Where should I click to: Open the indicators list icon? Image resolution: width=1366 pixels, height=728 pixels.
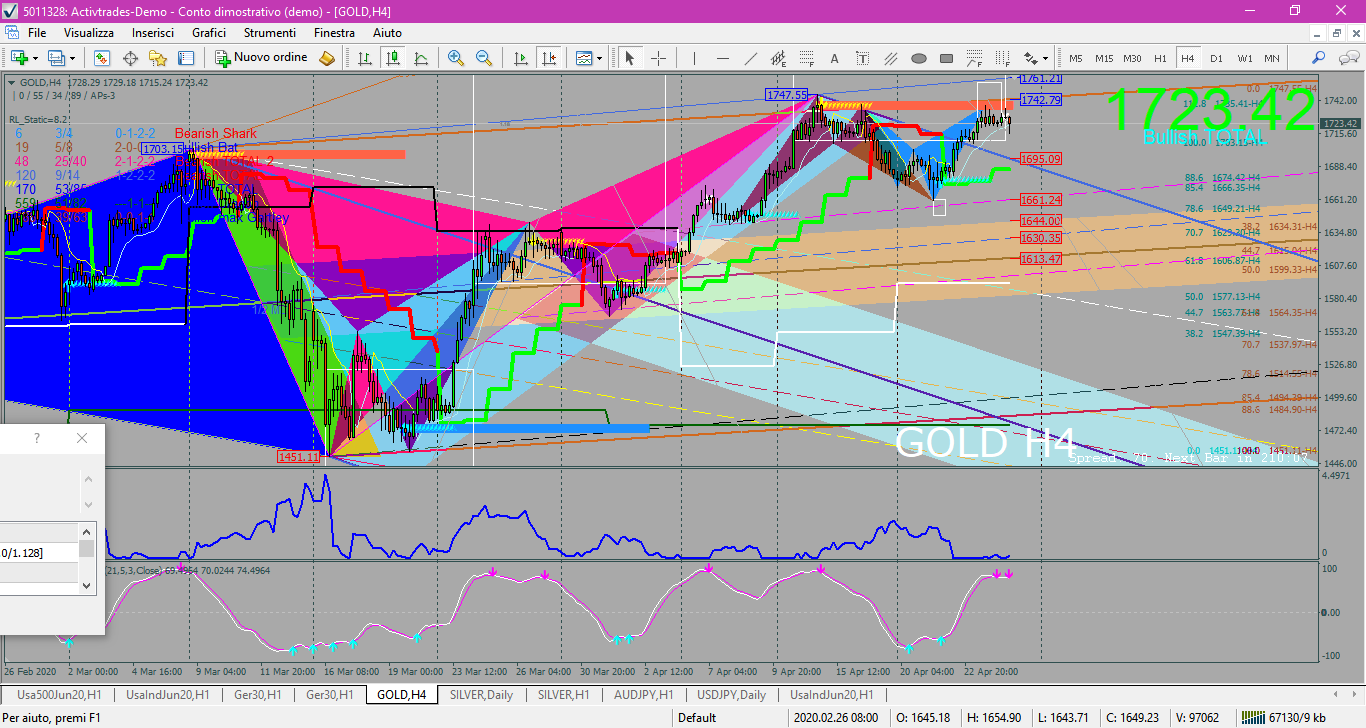coord(584,58)
